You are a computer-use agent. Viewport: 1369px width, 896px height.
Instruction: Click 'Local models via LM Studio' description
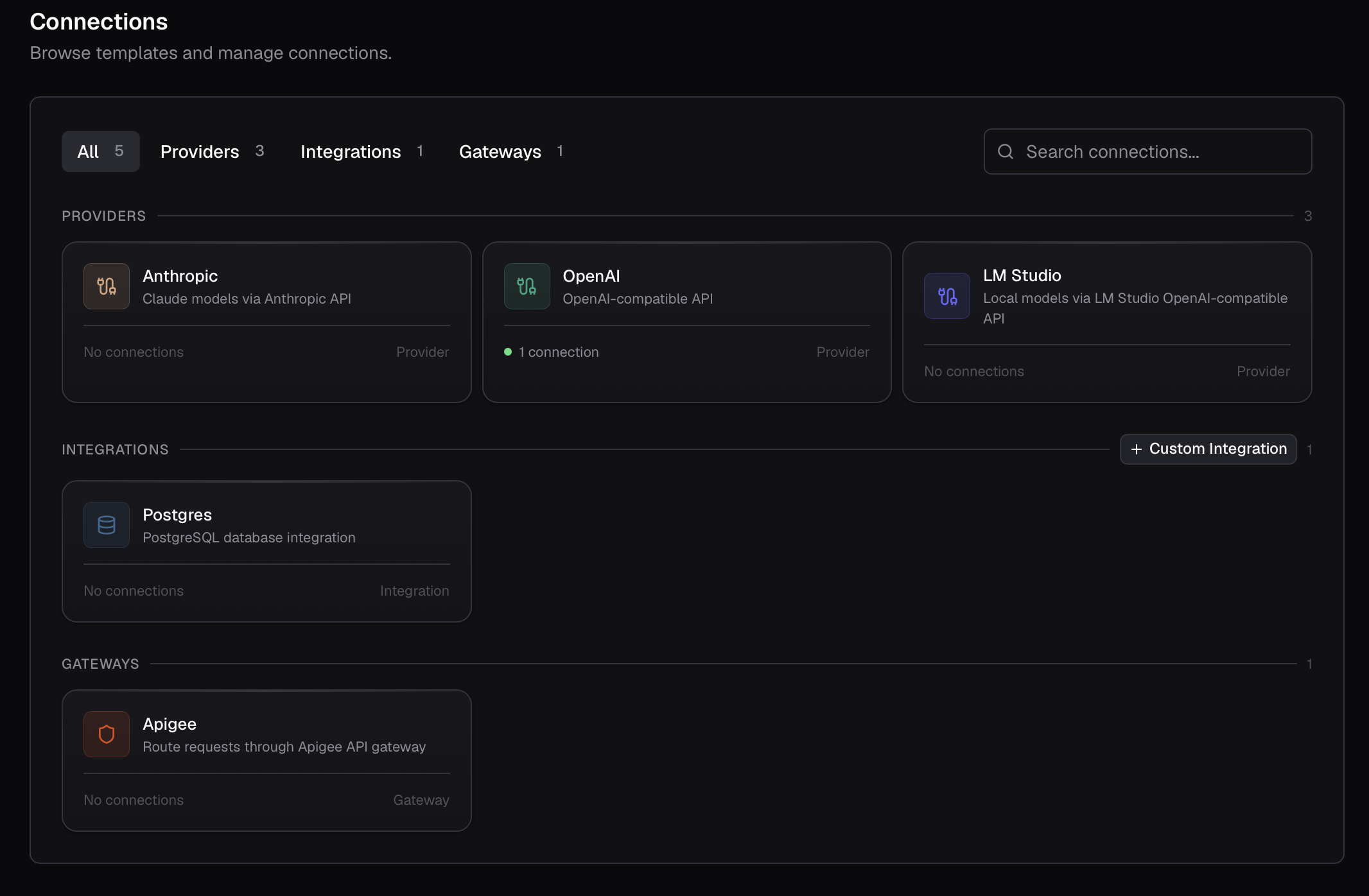click(1135, 308)
